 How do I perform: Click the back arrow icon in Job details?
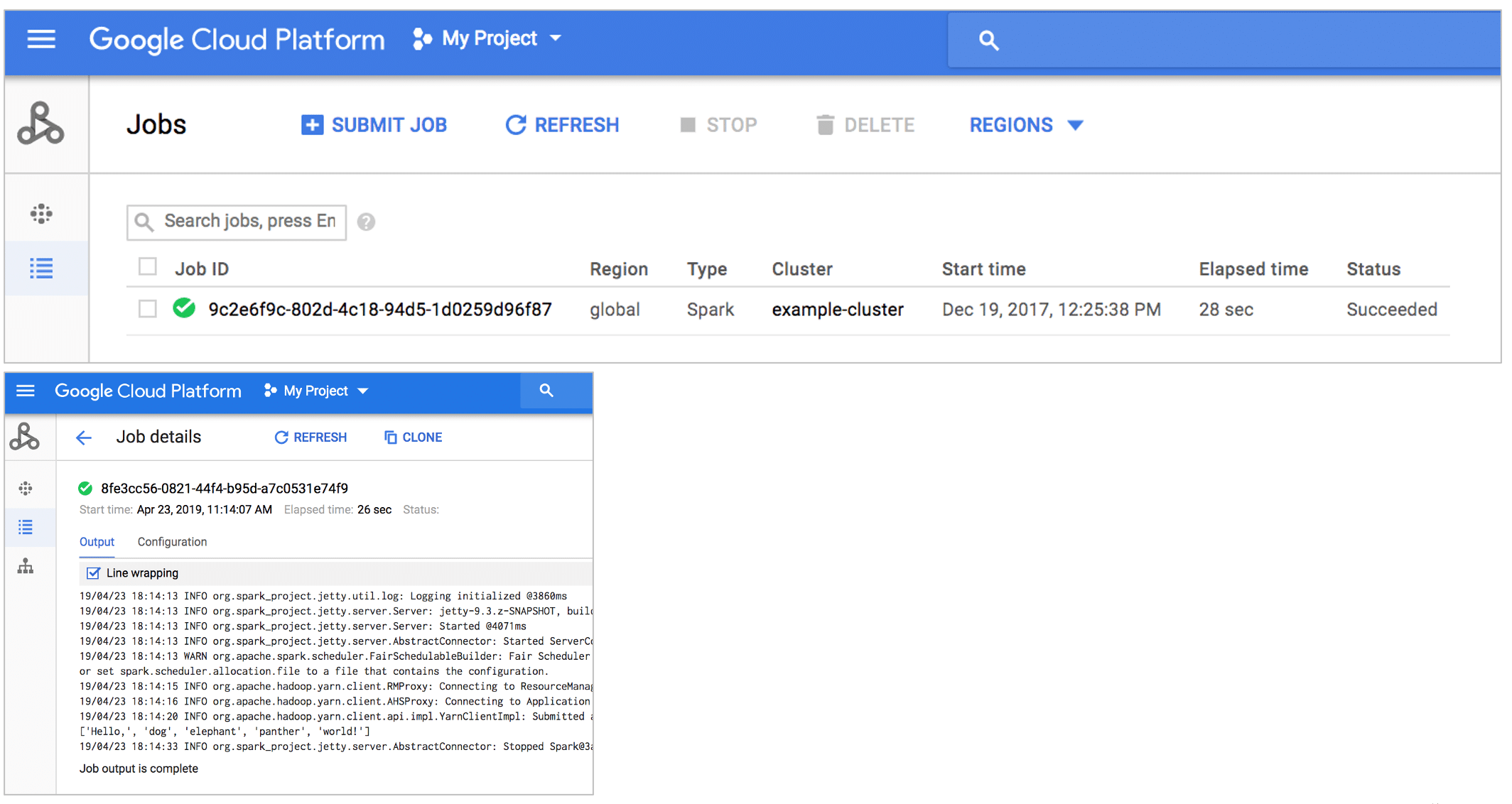pyautogui.click(x=84, y=437)
